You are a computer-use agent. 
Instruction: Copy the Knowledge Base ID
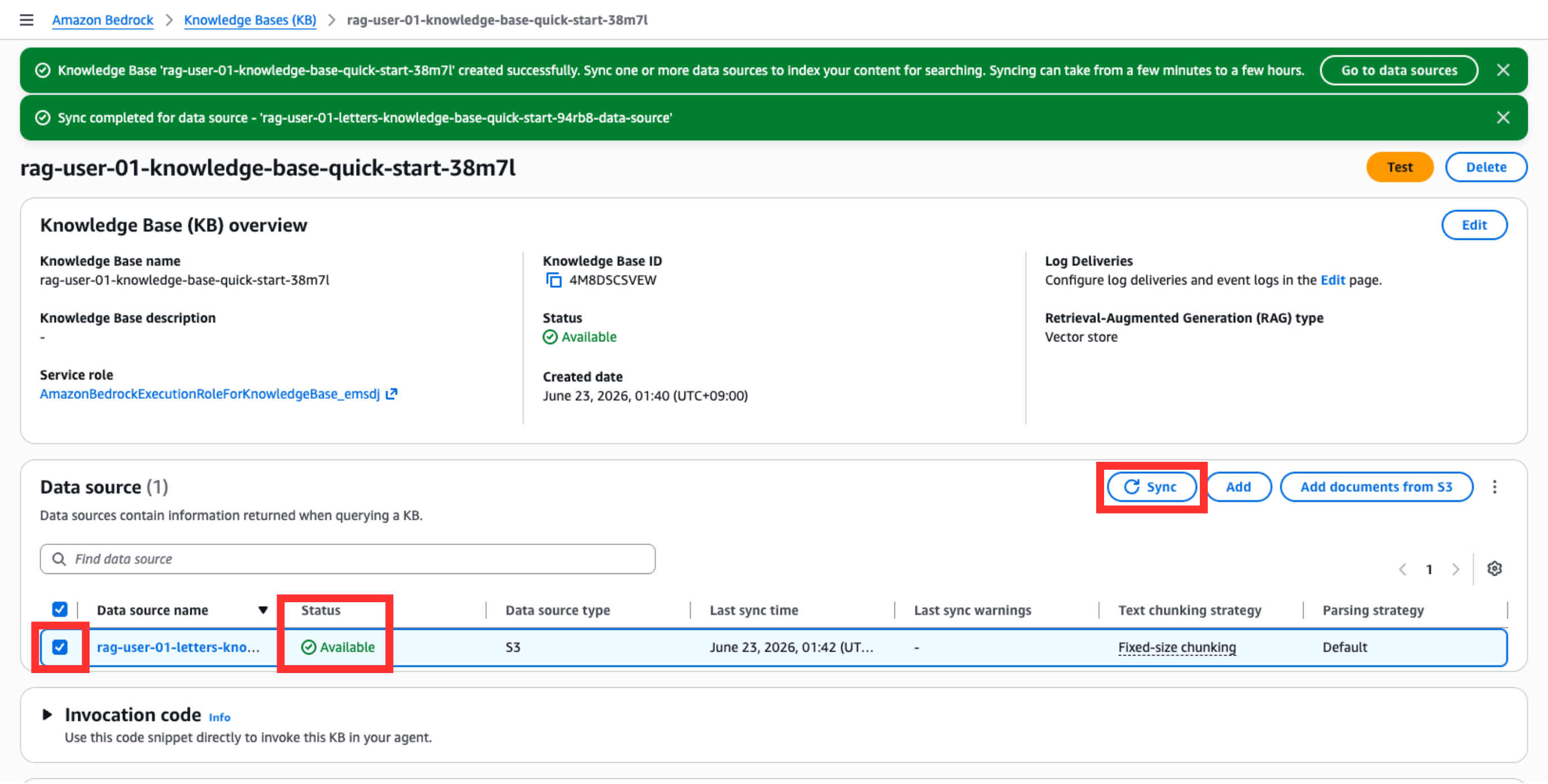tap(553, 280)
